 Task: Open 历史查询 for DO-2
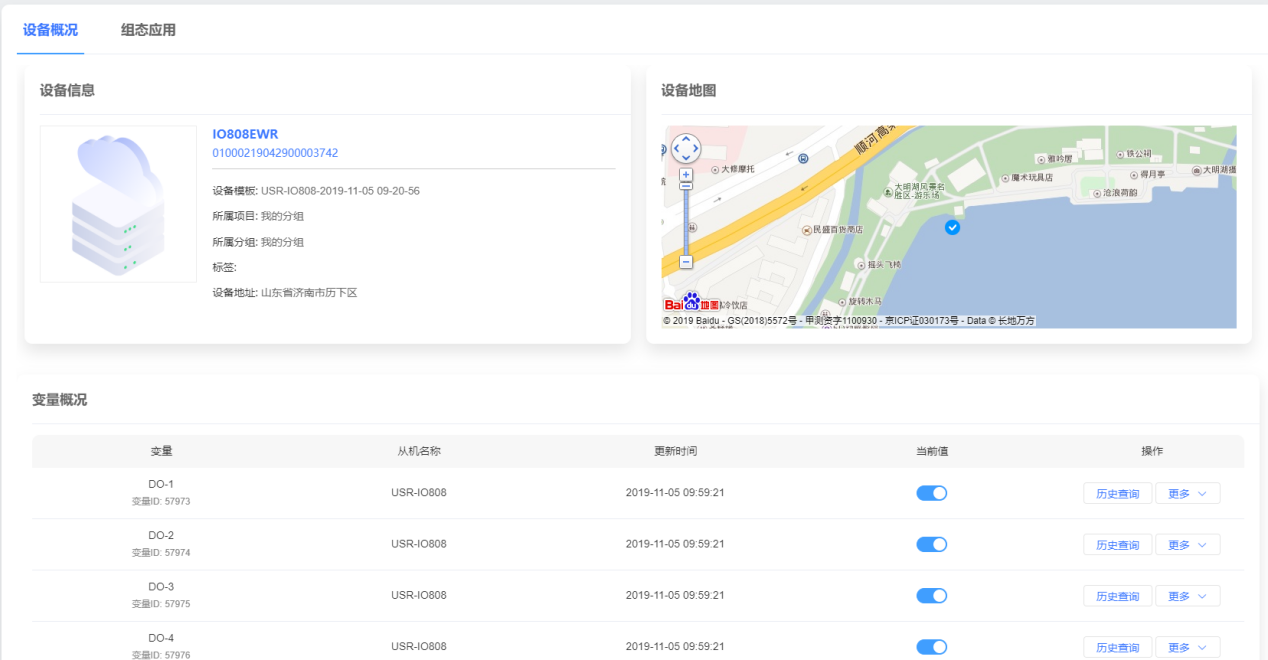[1117, 545]
